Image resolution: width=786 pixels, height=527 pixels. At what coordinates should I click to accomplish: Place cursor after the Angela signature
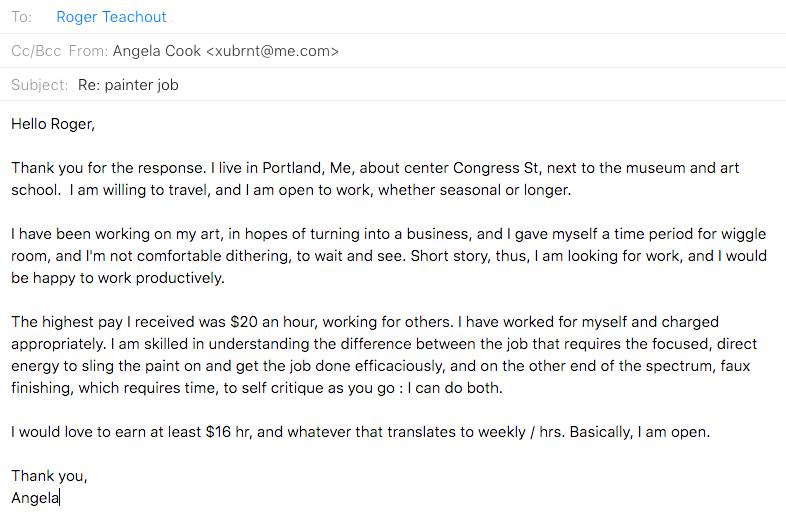[x=60, y=498]
